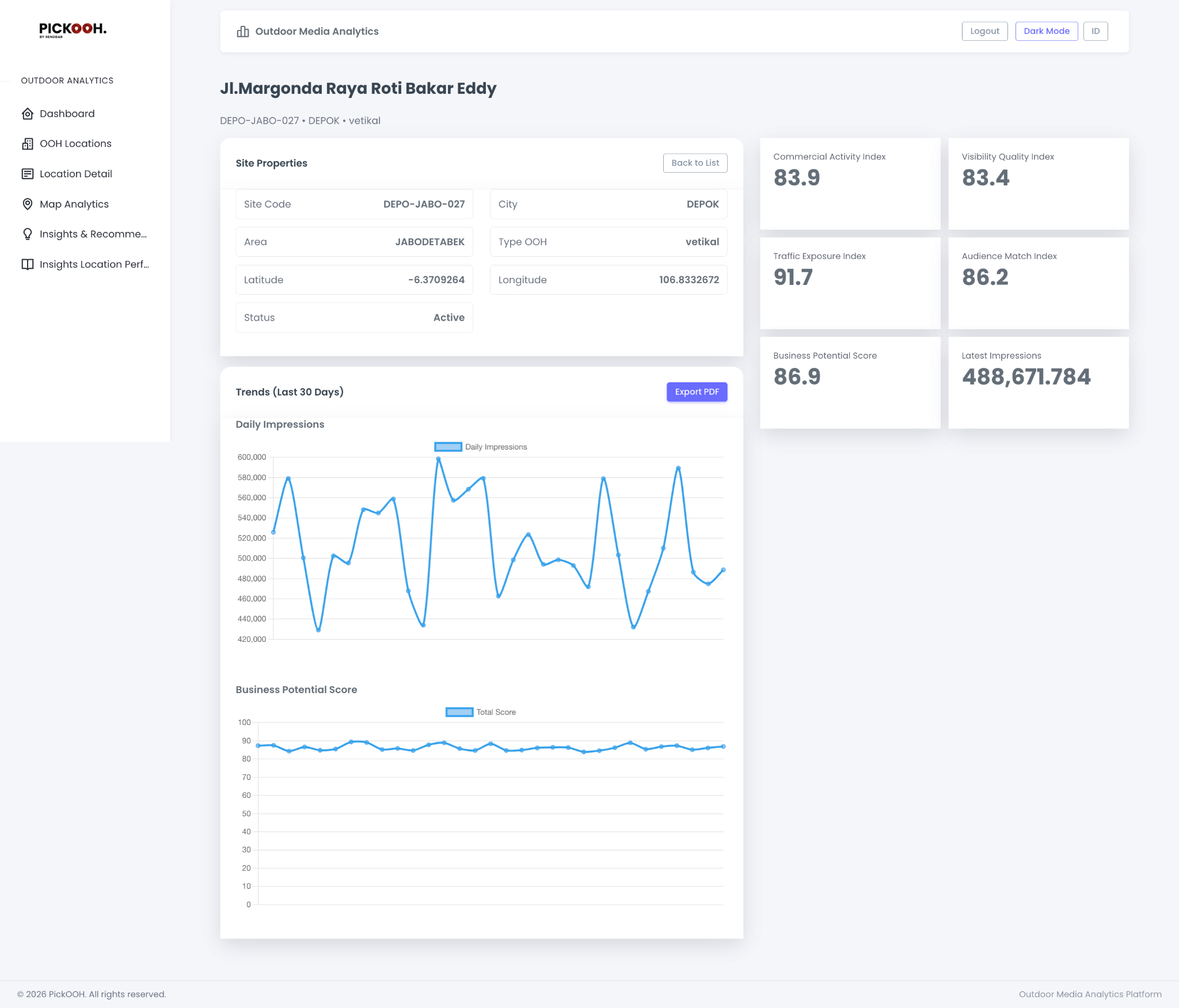Click the Location Detail document icon
The image size is (1179, 1008).
click(28, 173)
